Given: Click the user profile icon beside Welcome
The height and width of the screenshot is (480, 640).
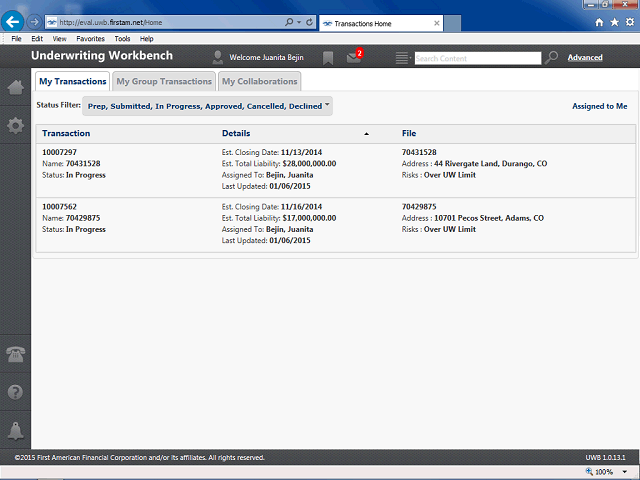Looking at the screenshot, I should click(218, 58).
